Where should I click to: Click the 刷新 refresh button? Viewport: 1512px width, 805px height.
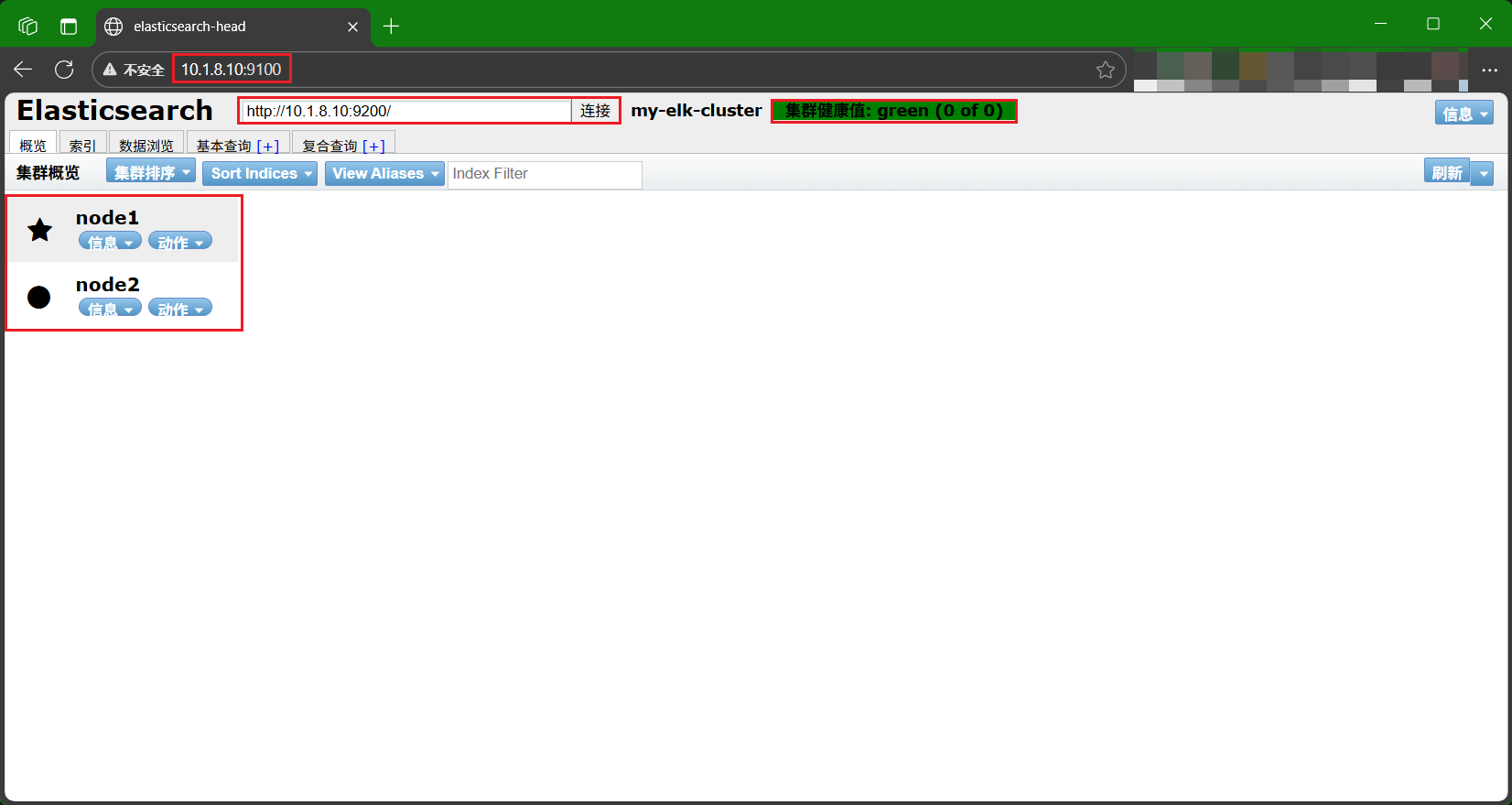coord(1447,171)
